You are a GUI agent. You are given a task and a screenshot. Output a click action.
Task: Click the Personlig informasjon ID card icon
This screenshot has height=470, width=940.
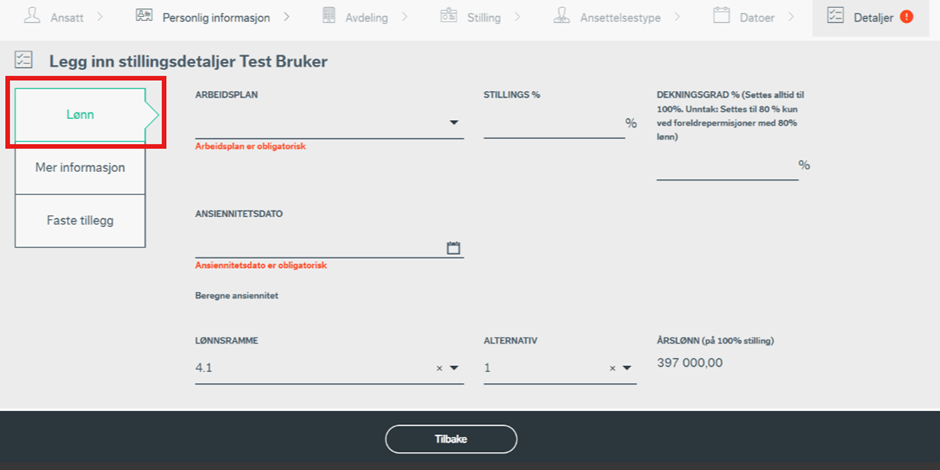[145, 17]
